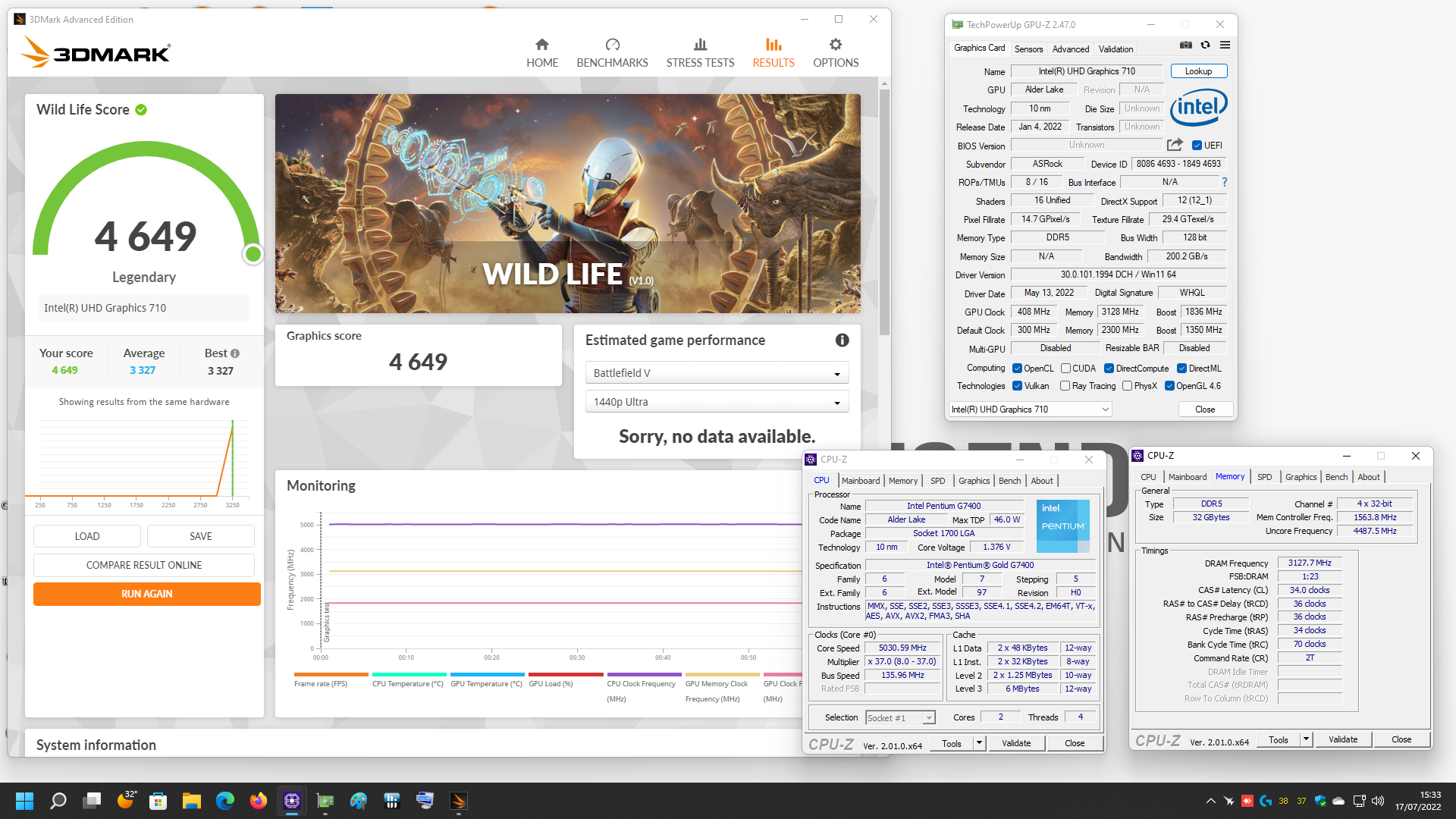
Task: Click the Wild Life banner image
Action: pos(567,203)
